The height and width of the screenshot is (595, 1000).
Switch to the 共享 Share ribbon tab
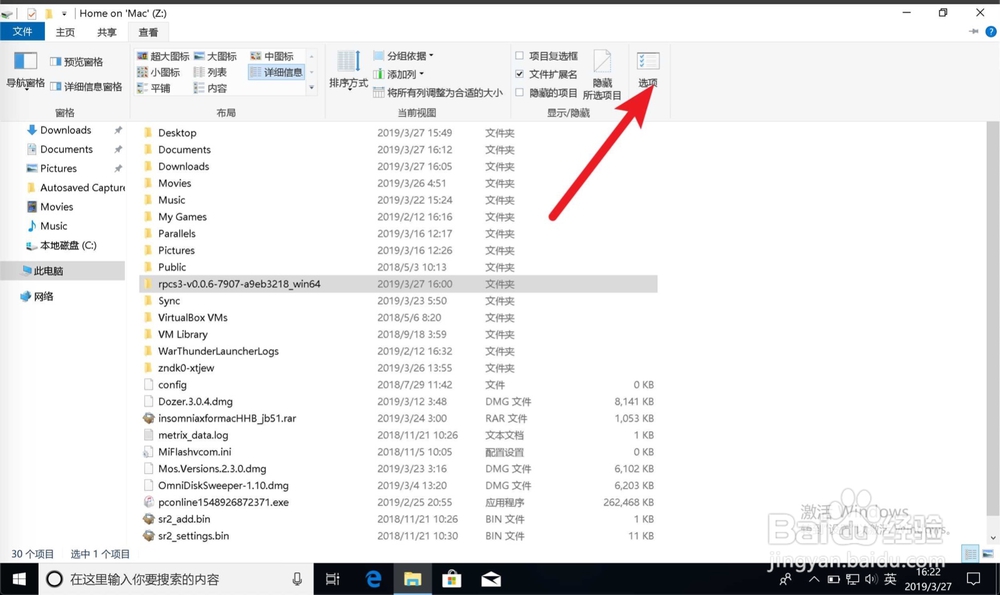coord(106,31)
